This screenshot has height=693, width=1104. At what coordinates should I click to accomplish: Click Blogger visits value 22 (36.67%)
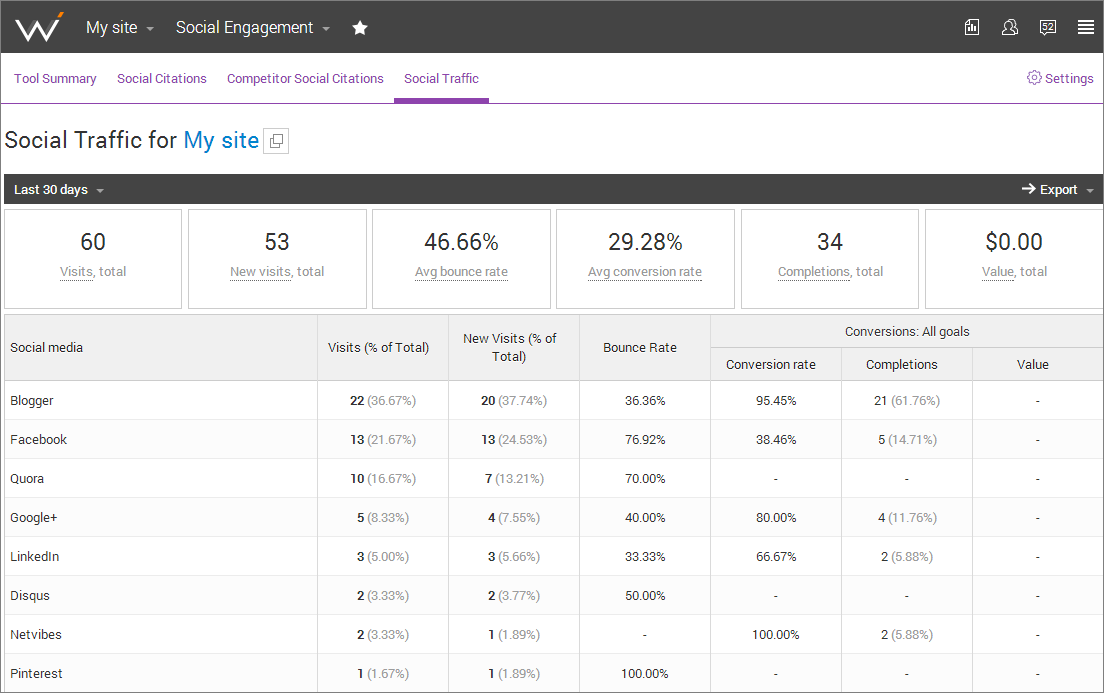click(383, 401)
